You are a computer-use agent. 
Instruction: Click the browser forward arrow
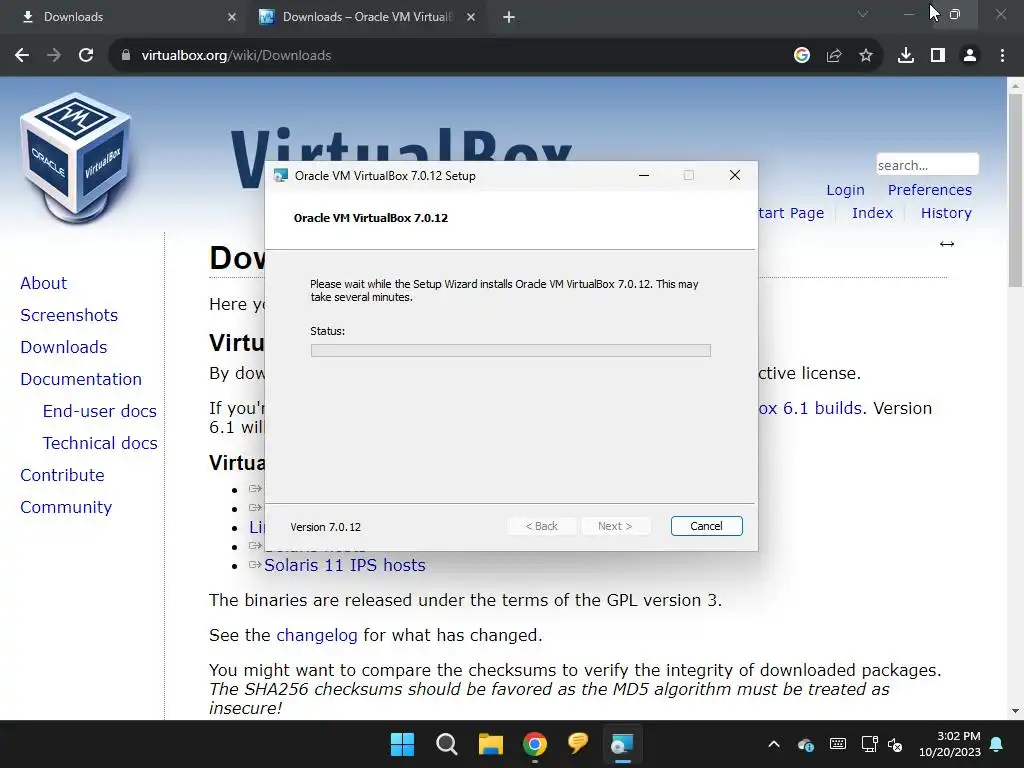click(x=54, y=56)
